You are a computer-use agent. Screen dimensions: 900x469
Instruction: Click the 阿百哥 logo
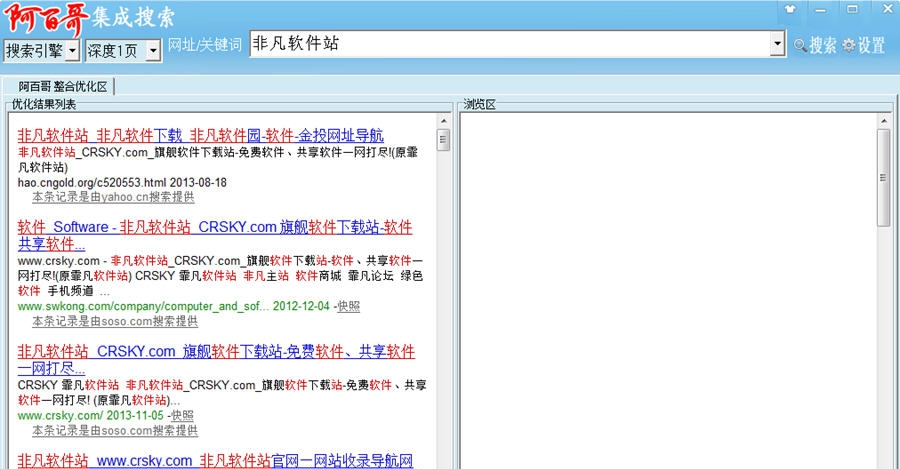click(x=46, y=18)
